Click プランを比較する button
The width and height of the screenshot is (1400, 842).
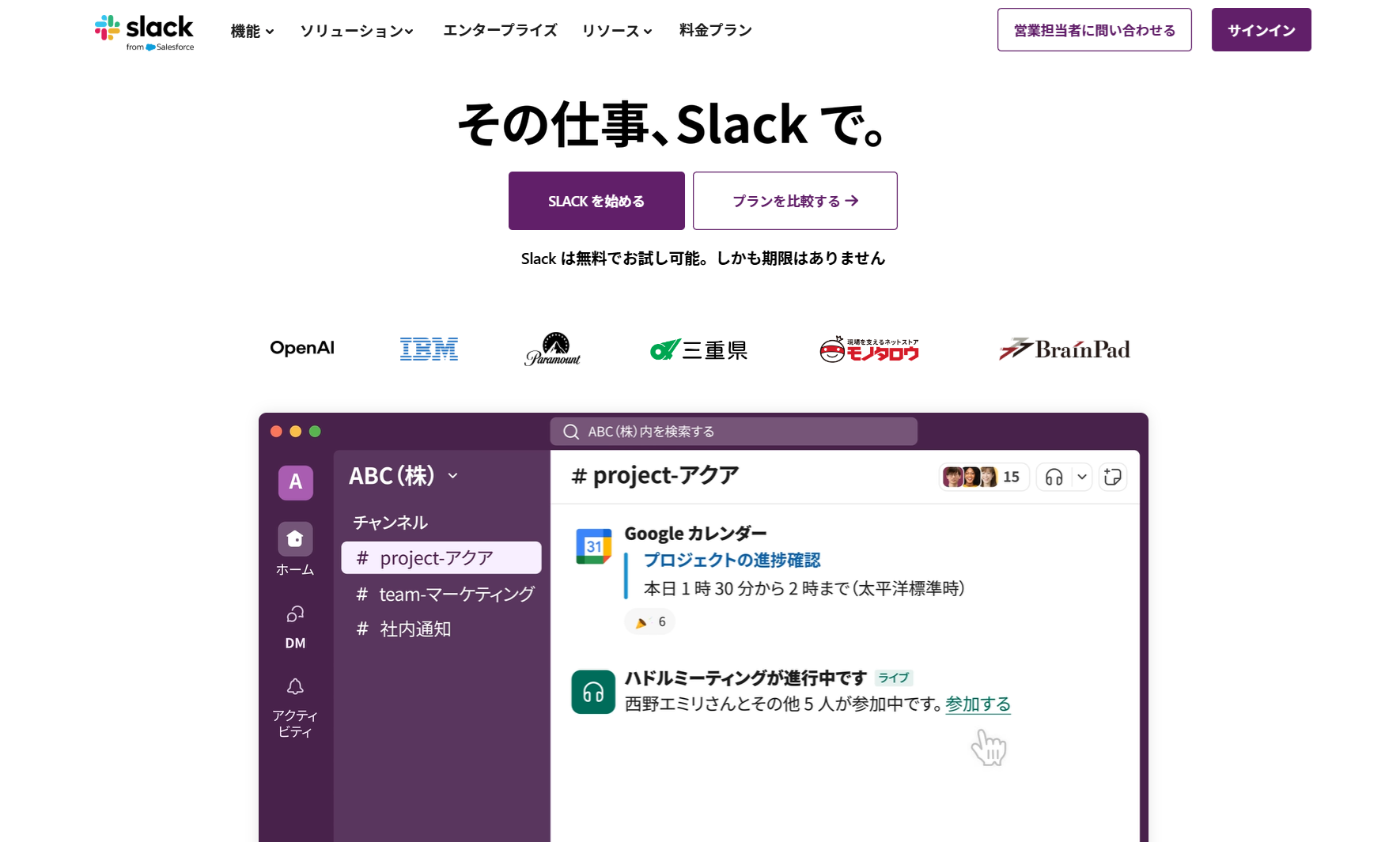coord(795,201)
